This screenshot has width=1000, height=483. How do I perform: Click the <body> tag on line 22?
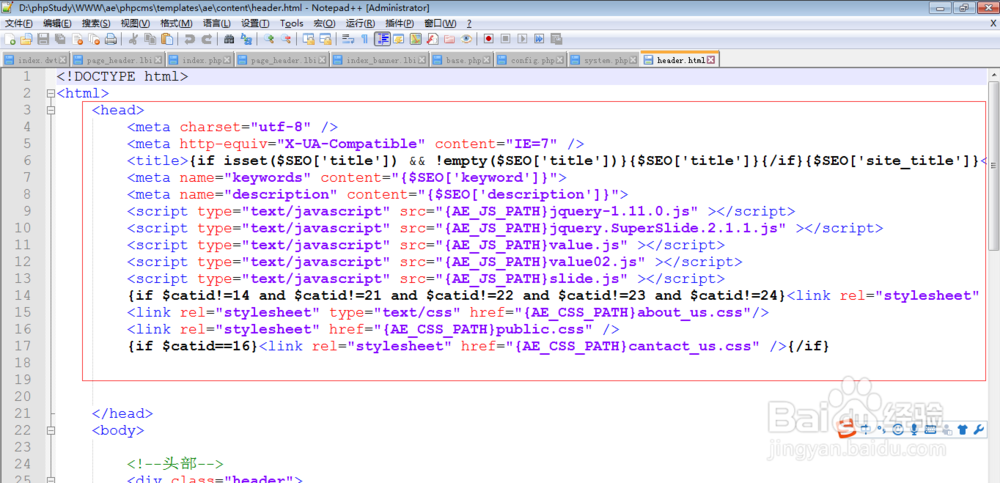tap(118, 430)
